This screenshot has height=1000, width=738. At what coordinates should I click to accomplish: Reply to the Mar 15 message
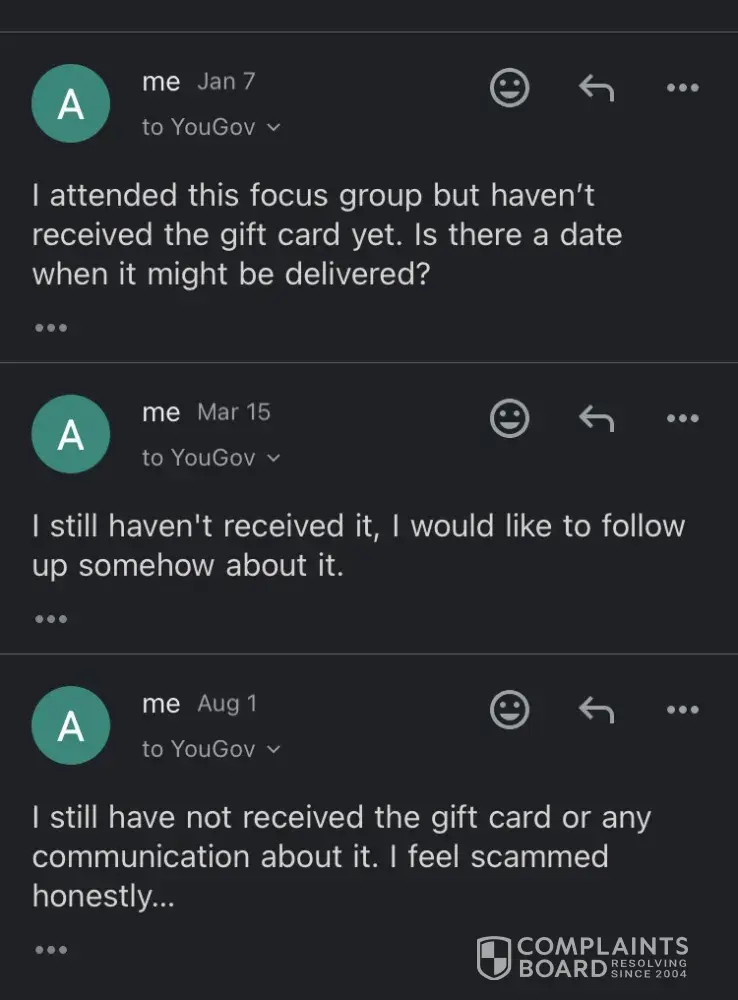coord(596,418)
